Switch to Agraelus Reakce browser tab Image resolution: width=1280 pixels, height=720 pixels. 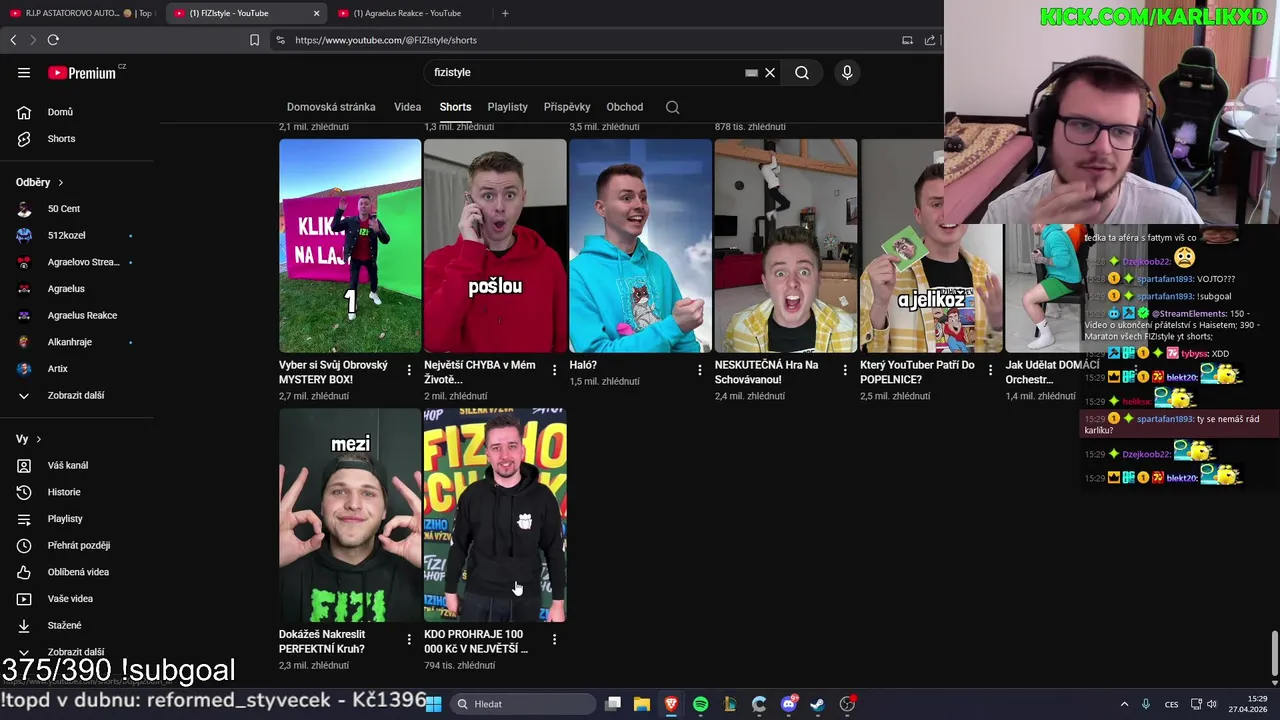(406, 13)
